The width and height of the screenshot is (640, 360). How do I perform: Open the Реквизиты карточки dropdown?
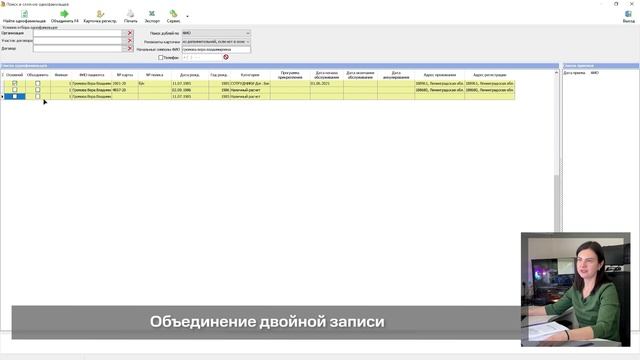[x=216, y=42]
